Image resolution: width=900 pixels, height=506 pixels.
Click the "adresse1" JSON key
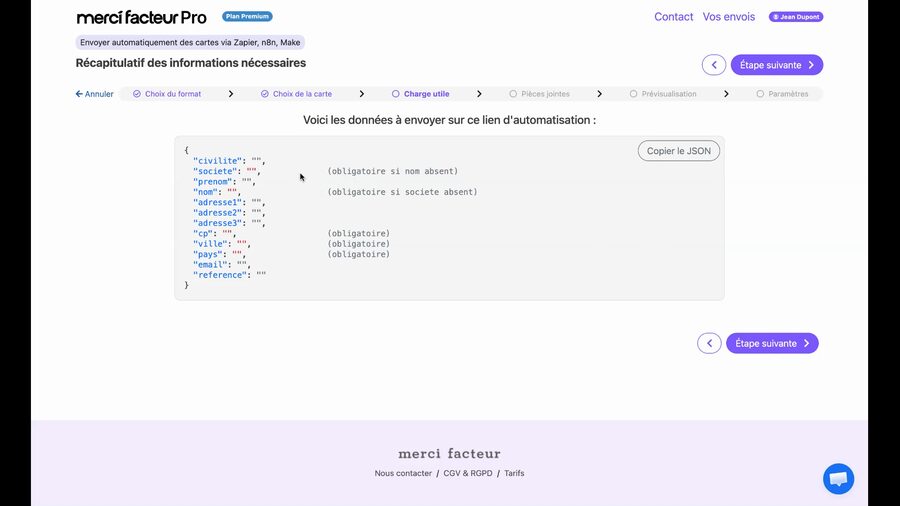(x=218, y=202)
